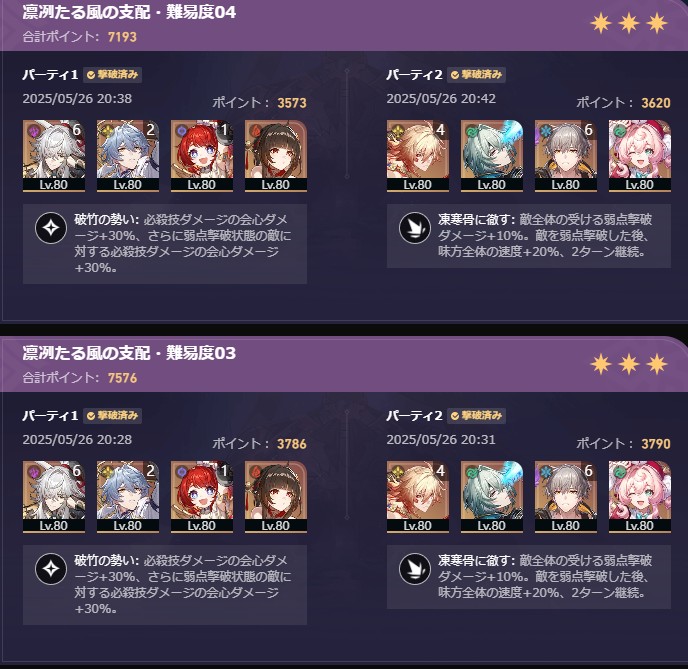
Task: Click 撃破済み badge for difficulty 04 party 2
Action: click(476, 75)
